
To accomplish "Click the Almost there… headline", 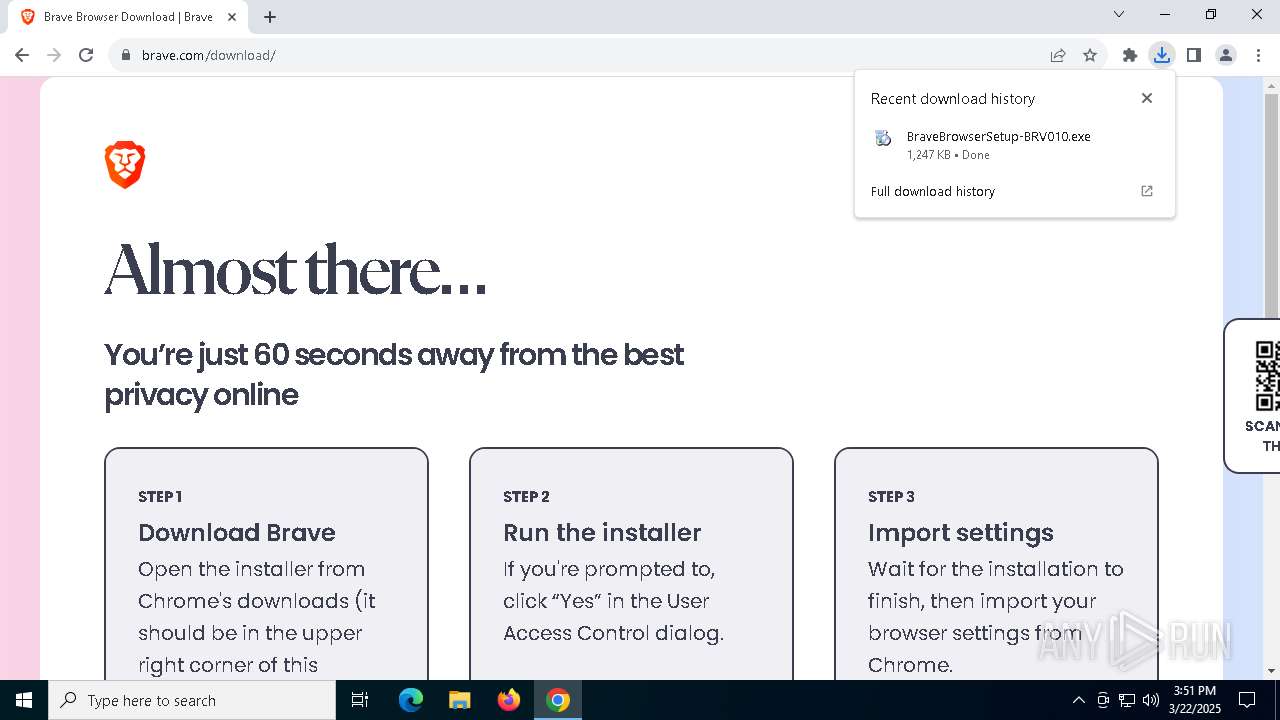I will (295, 270).
